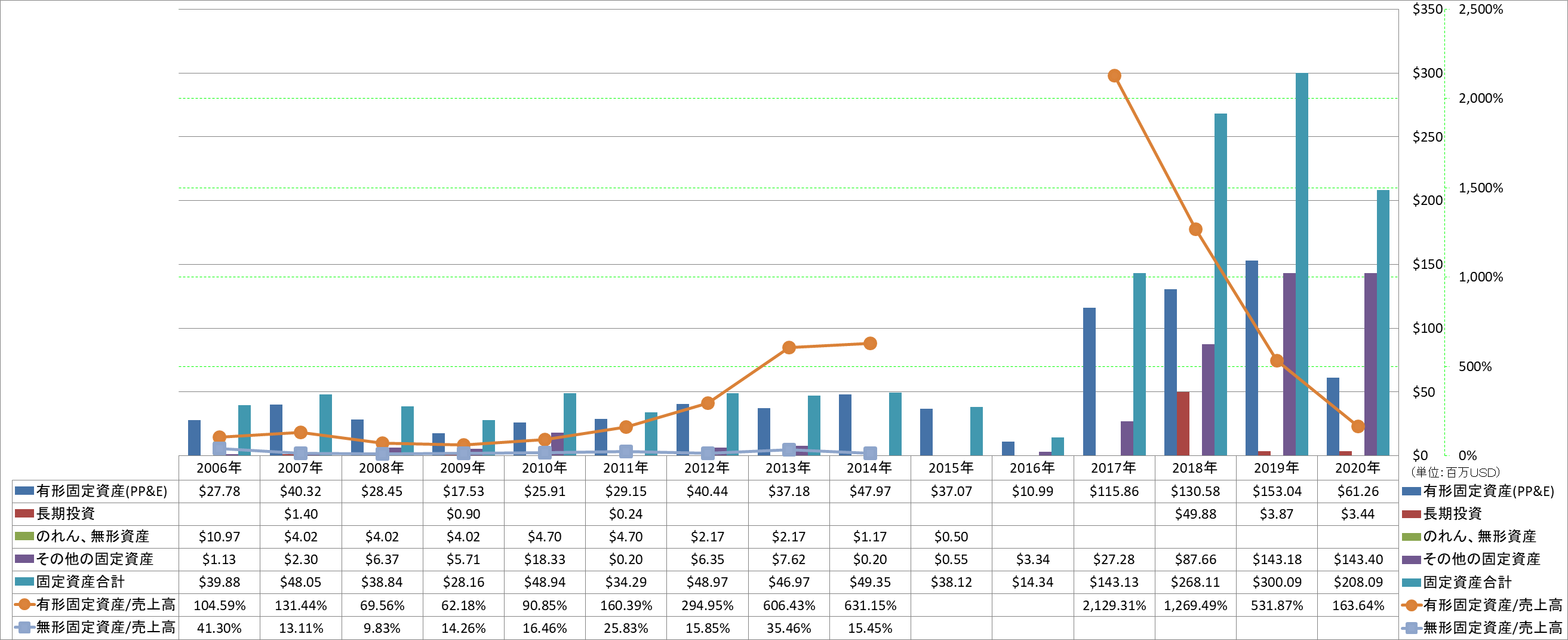Viewport: 1568px width, 640px height.
Task: Click the cell value $10.97
Action: [x=219, y=537]
